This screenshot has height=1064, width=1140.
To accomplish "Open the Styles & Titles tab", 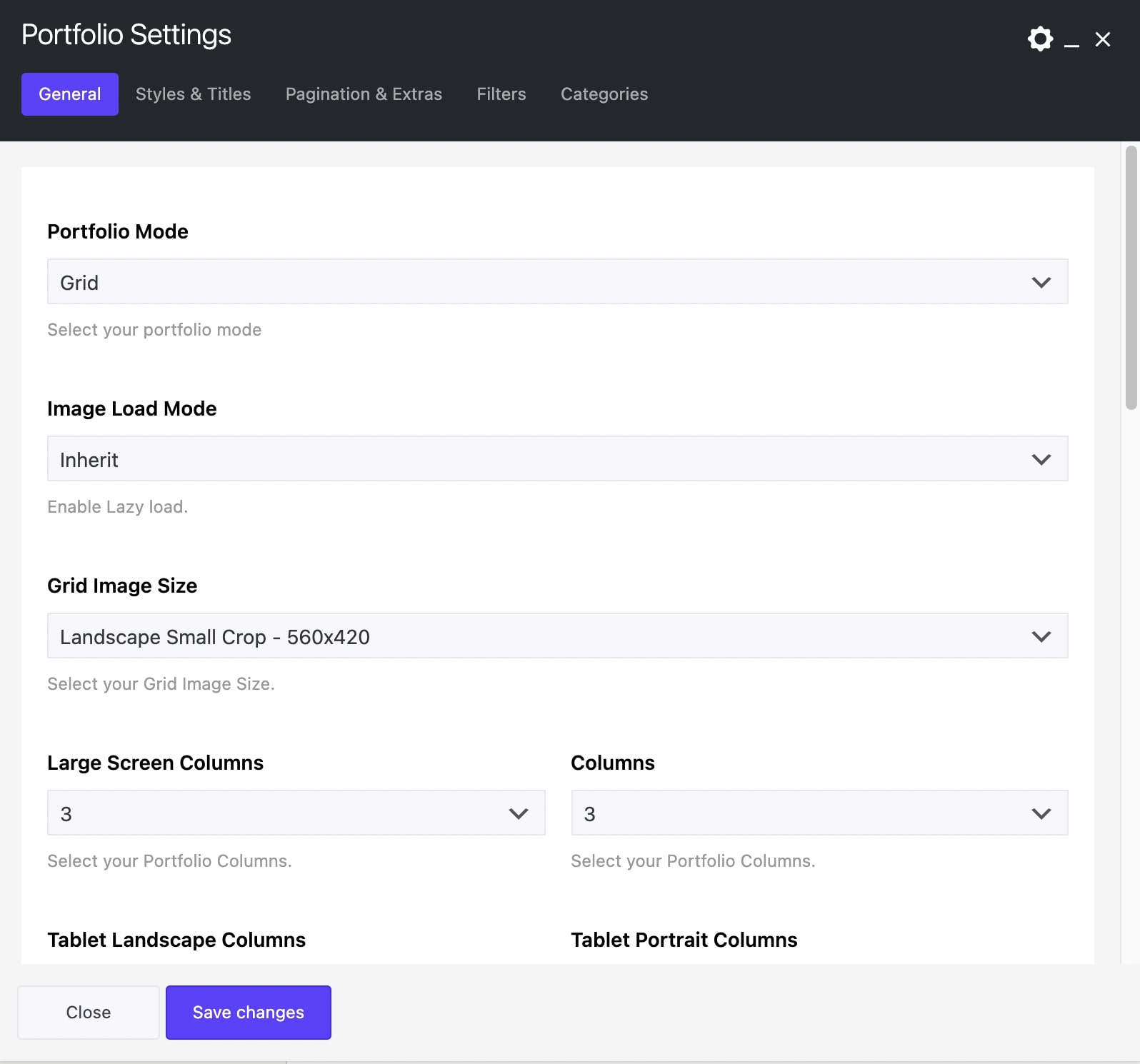I will (193, 94).
